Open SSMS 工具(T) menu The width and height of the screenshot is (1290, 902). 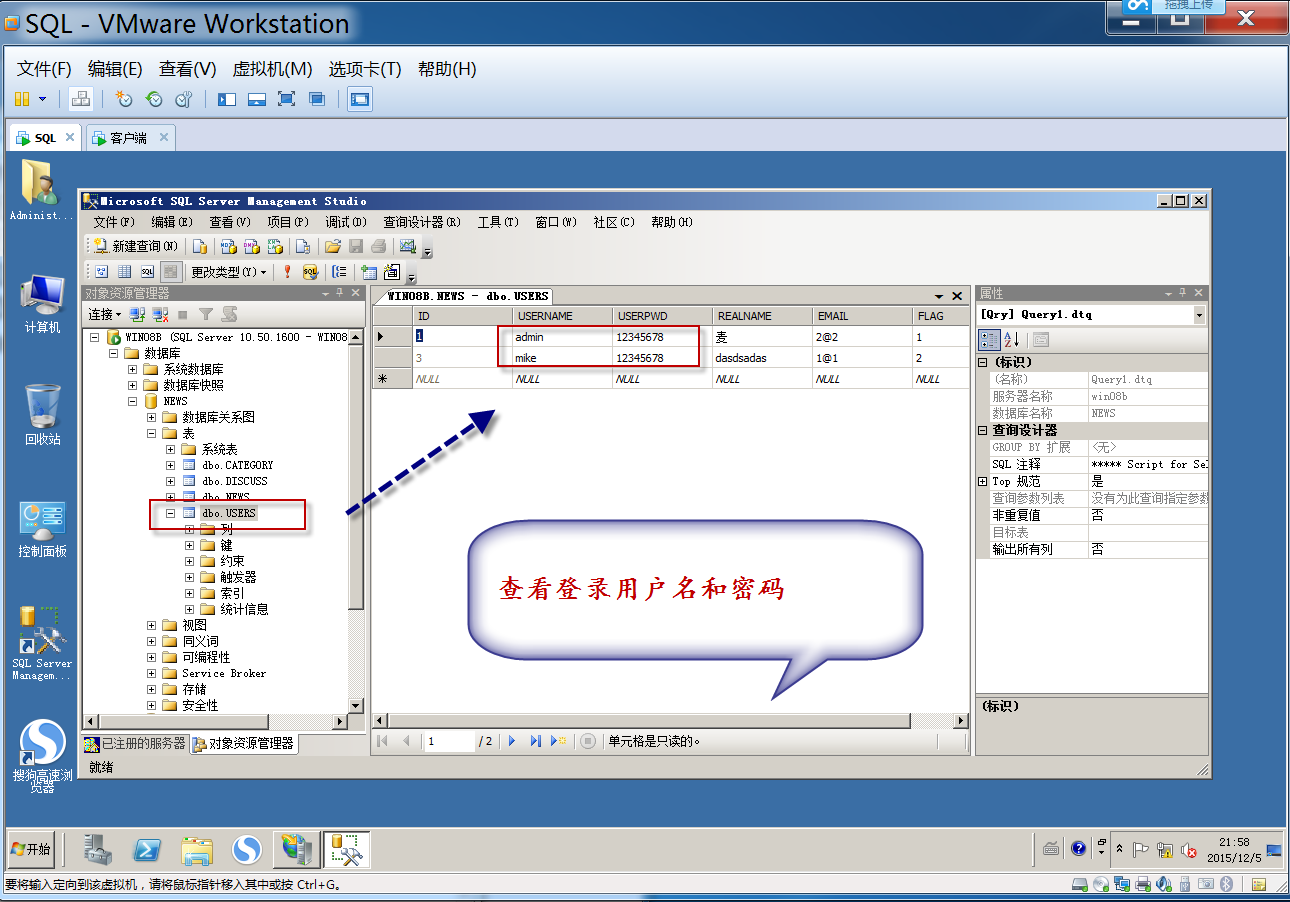click(x=498, y=222)
